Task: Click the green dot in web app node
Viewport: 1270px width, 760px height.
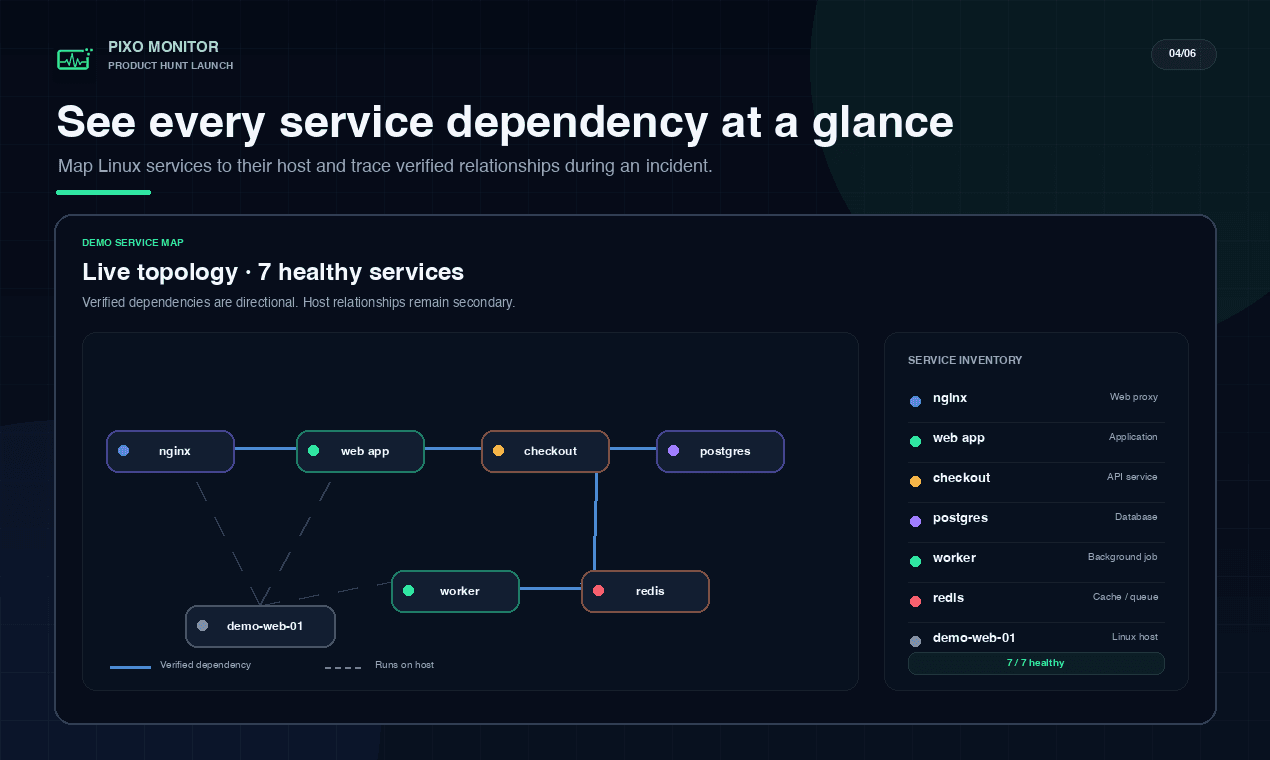Action: pyautogui.click(x=314, y=451)
